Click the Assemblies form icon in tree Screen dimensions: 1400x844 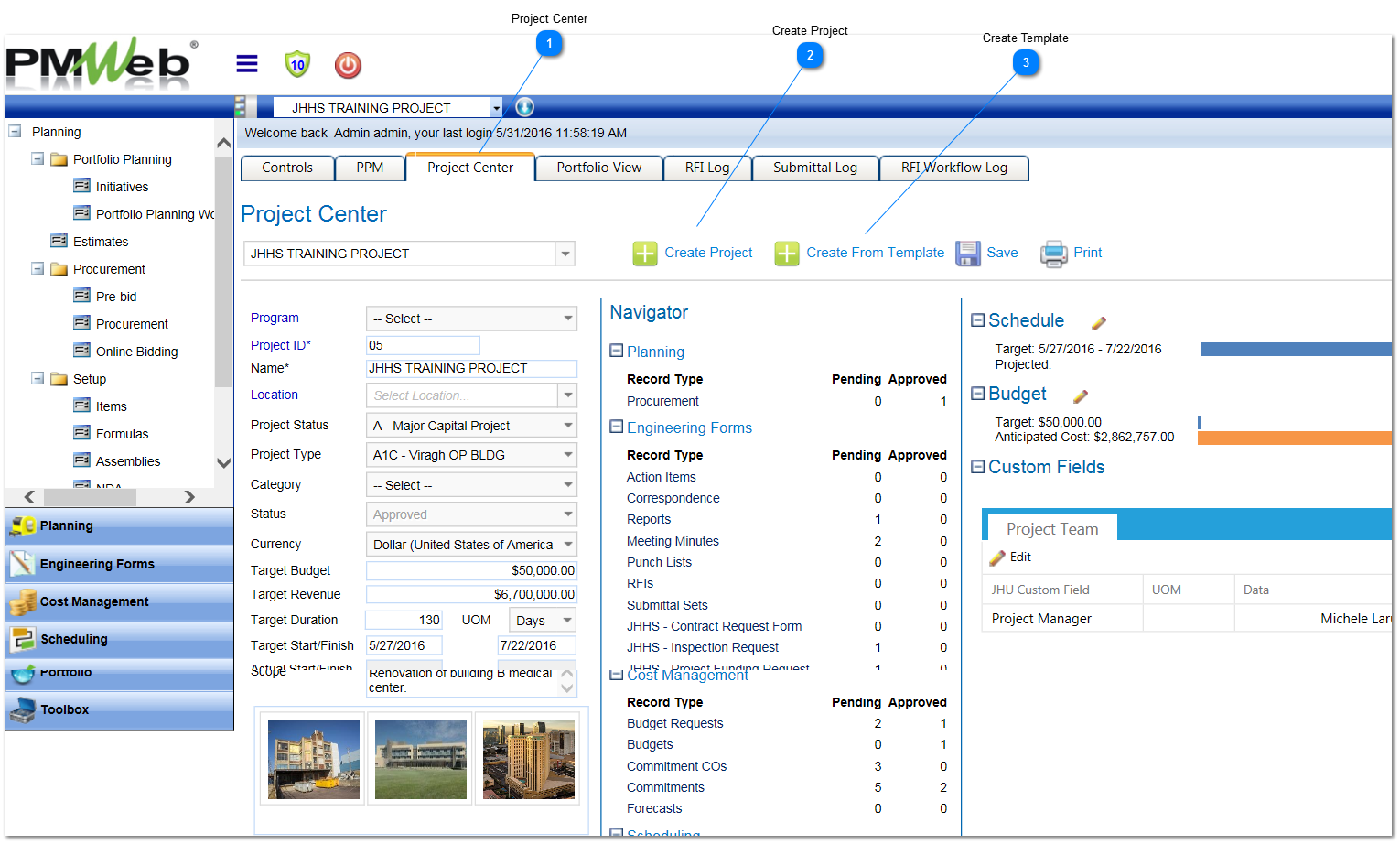pos(81,460)
